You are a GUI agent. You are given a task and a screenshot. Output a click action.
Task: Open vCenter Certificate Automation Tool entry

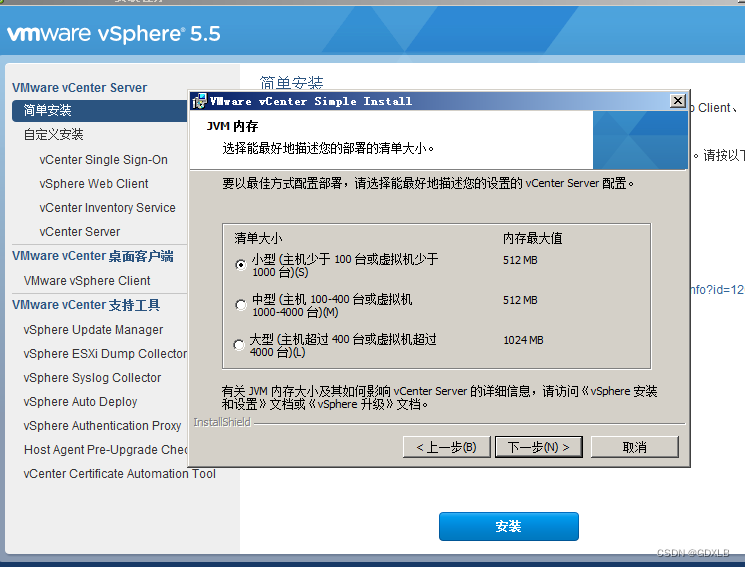point(119,473)
